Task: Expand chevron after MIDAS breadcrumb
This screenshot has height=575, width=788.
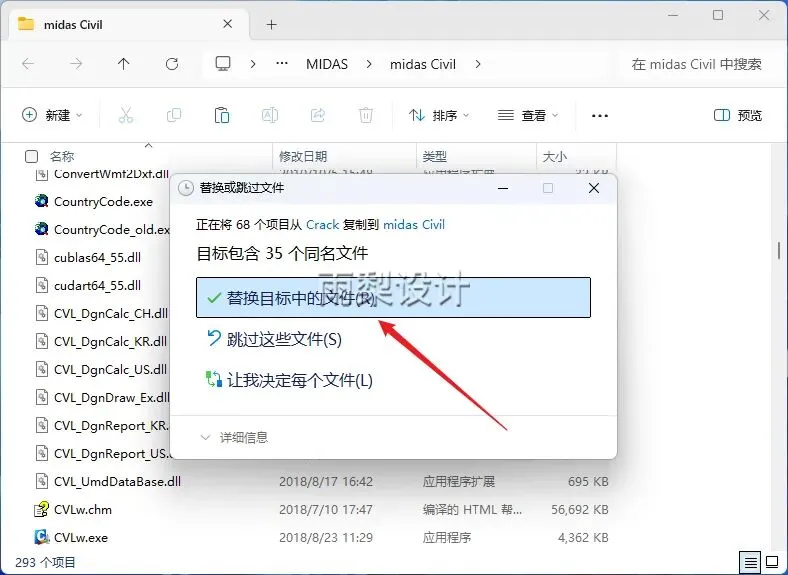Action: [369, 64]
